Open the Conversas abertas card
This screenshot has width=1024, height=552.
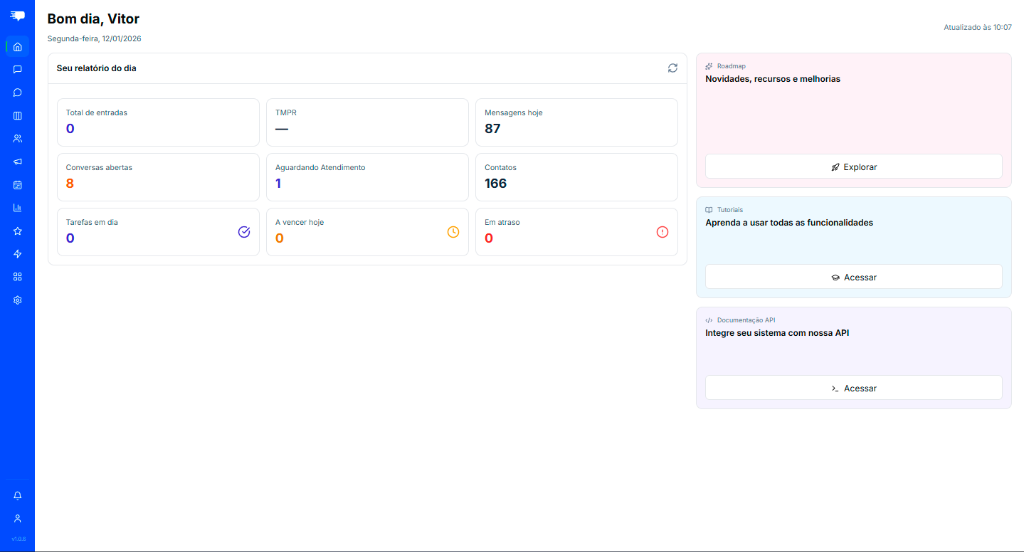[158, 177]
